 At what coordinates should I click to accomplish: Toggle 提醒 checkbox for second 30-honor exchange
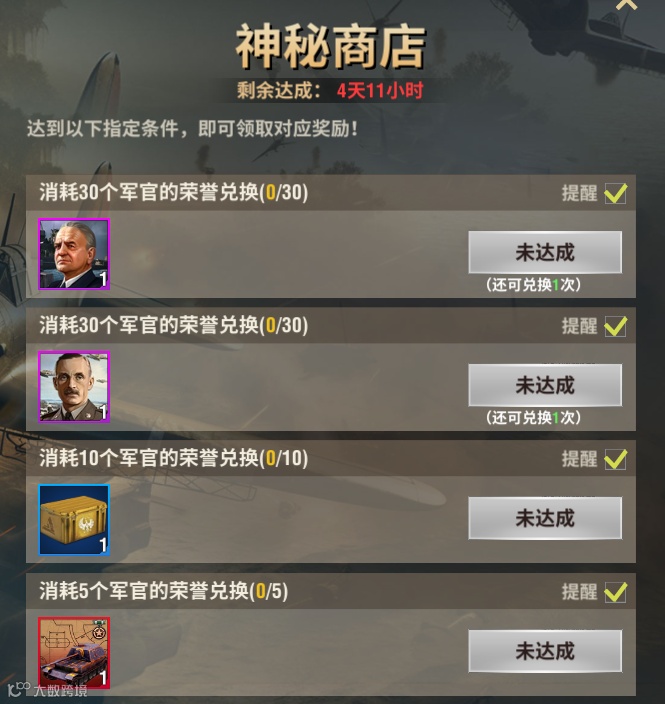[615, 326]
